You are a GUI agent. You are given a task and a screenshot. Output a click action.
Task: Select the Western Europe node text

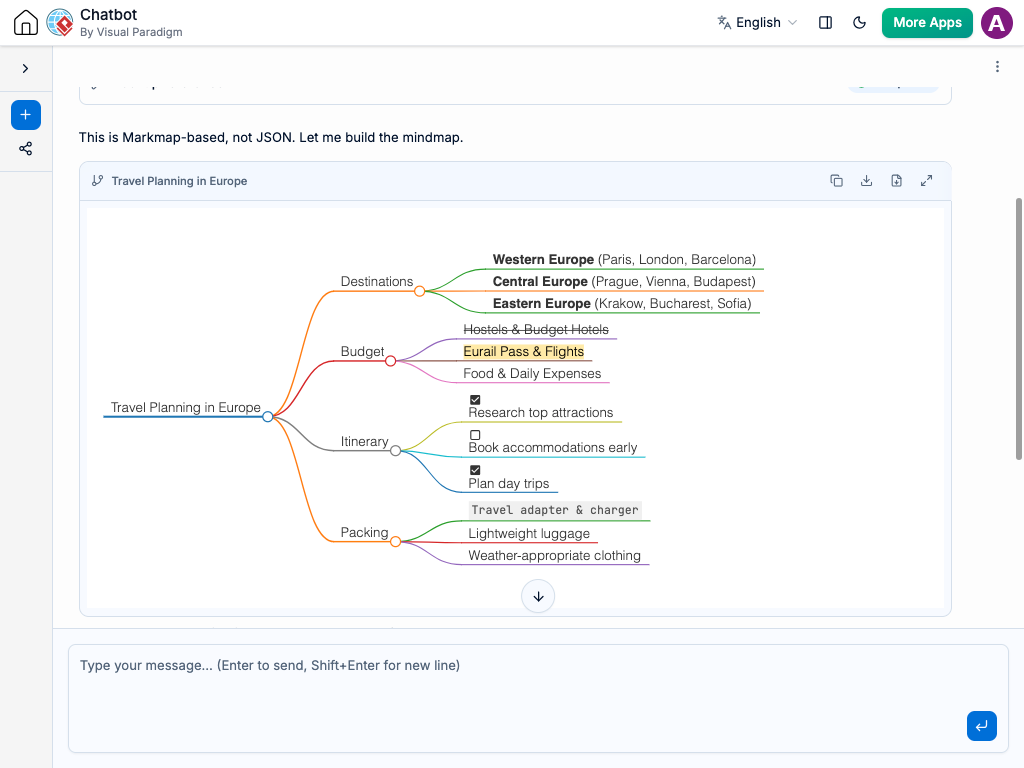tap(624, 259)
